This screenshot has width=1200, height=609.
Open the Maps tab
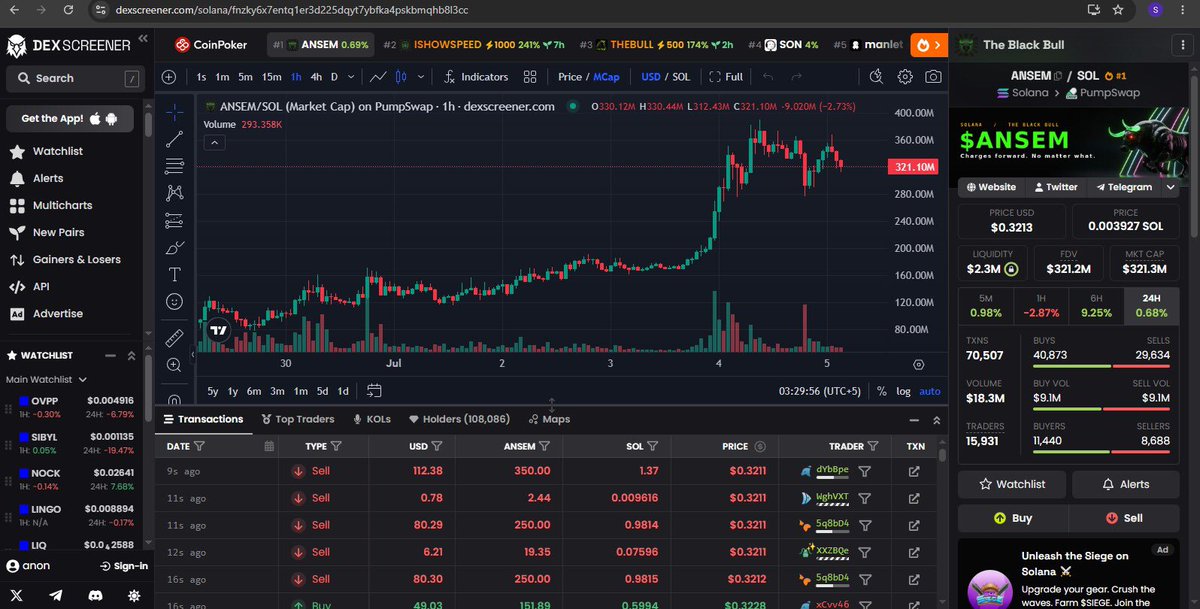[548, 419]
